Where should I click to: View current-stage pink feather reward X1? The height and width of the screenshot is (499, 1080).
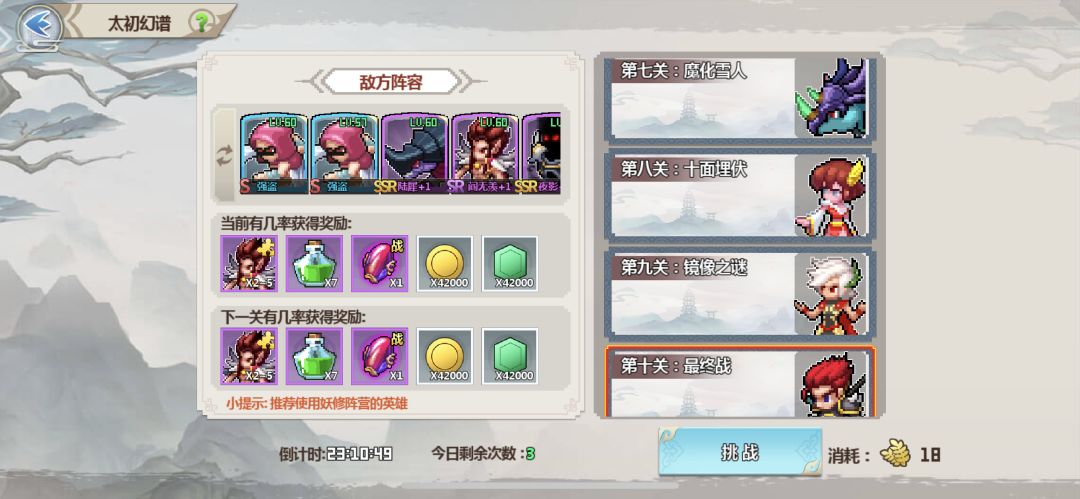[380, 263]
